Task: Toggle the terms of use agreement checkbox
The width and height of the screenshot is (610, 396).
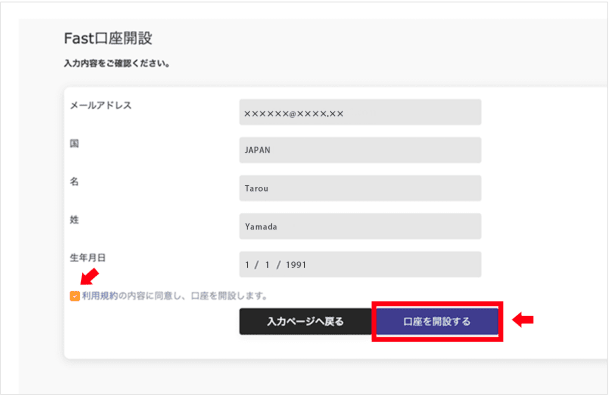Action: pyautogui.click(x=75, y=296)
